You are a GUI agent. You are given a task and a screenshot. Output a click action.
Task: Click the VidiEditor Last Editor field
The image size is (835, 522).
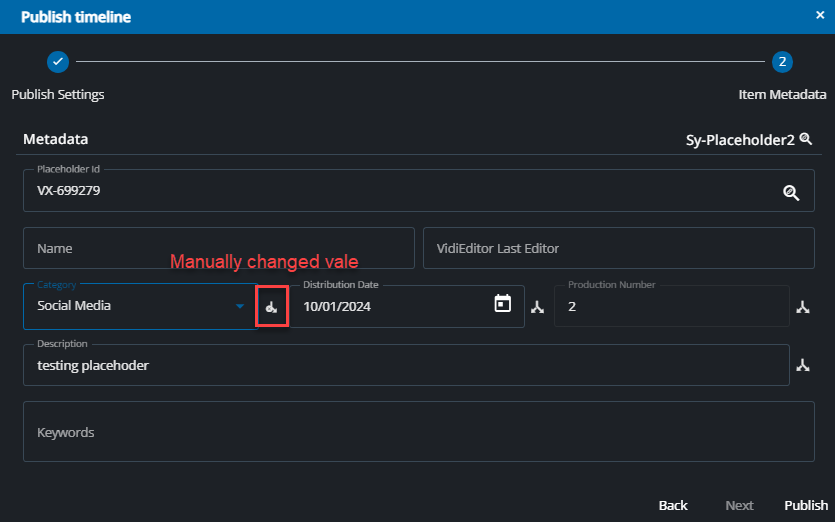[618, 248]
